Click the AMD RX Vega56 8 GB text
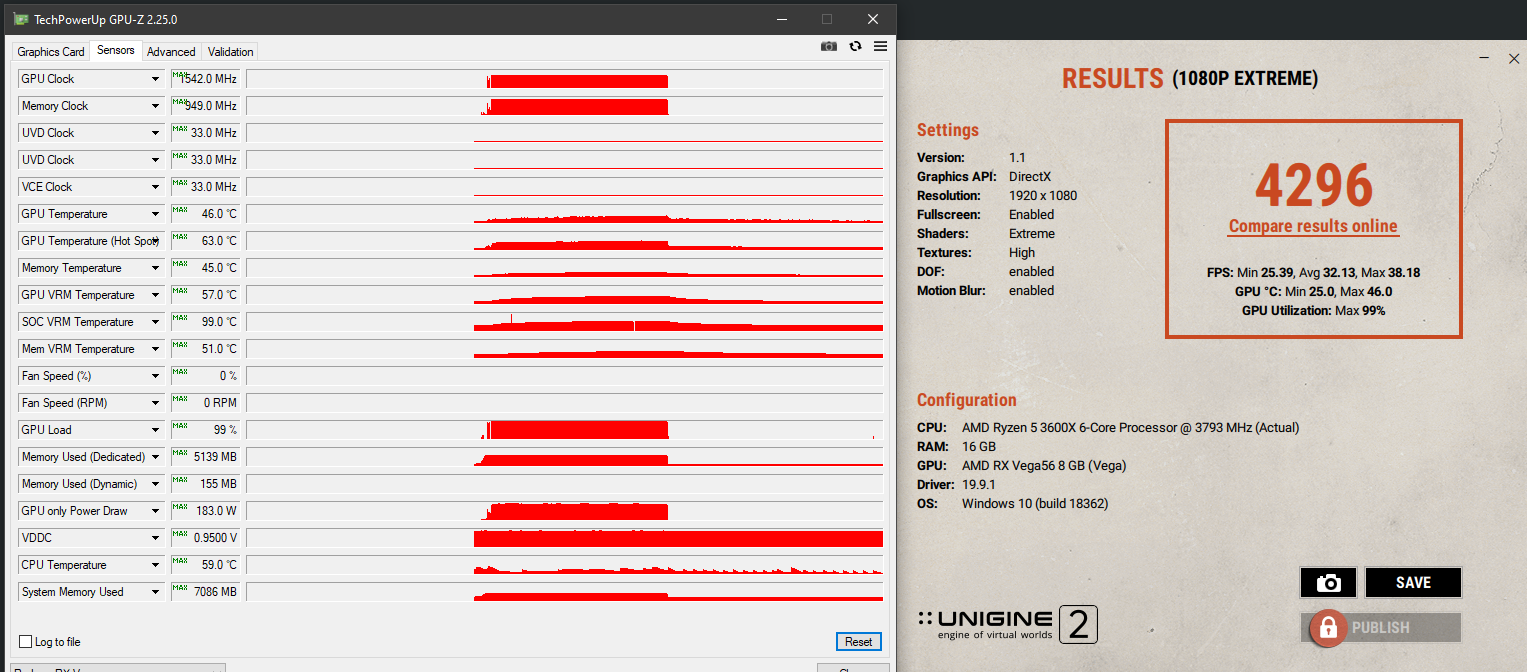Screen dimensions: 1527x672 1046,465
